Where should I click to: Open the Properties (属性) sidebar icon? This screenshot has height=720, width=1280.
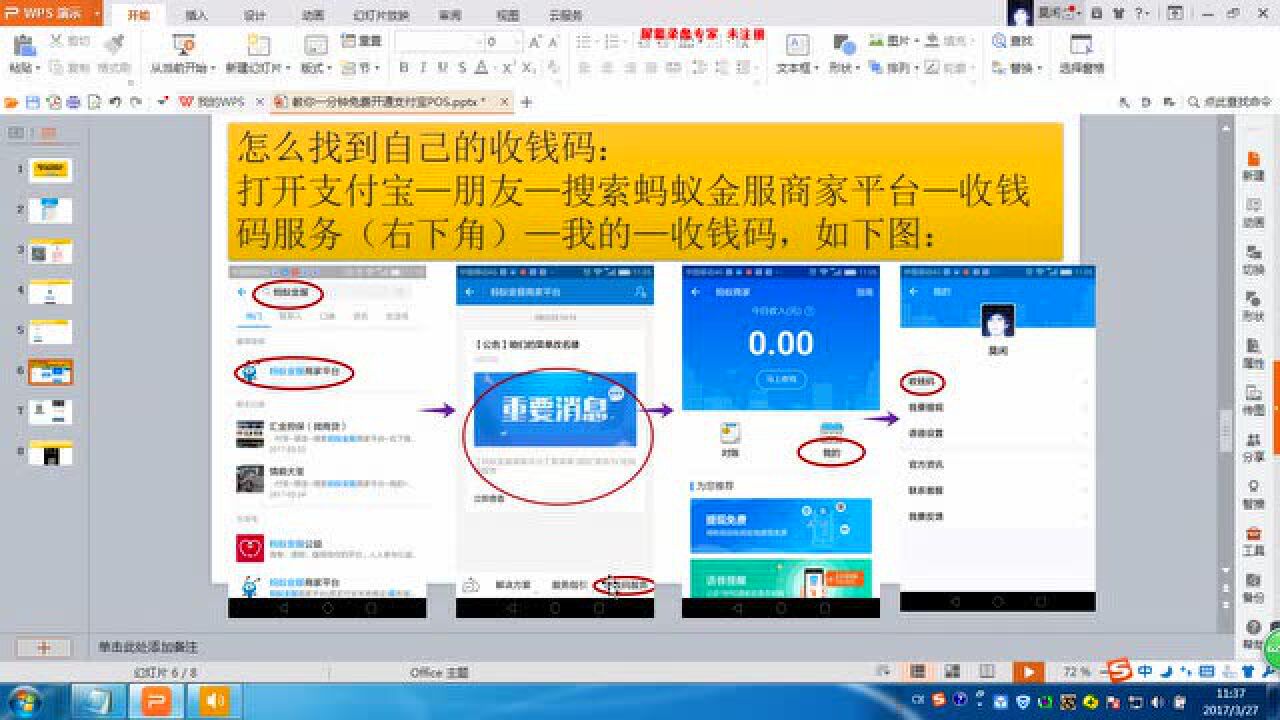click(x=1253, y=353)
